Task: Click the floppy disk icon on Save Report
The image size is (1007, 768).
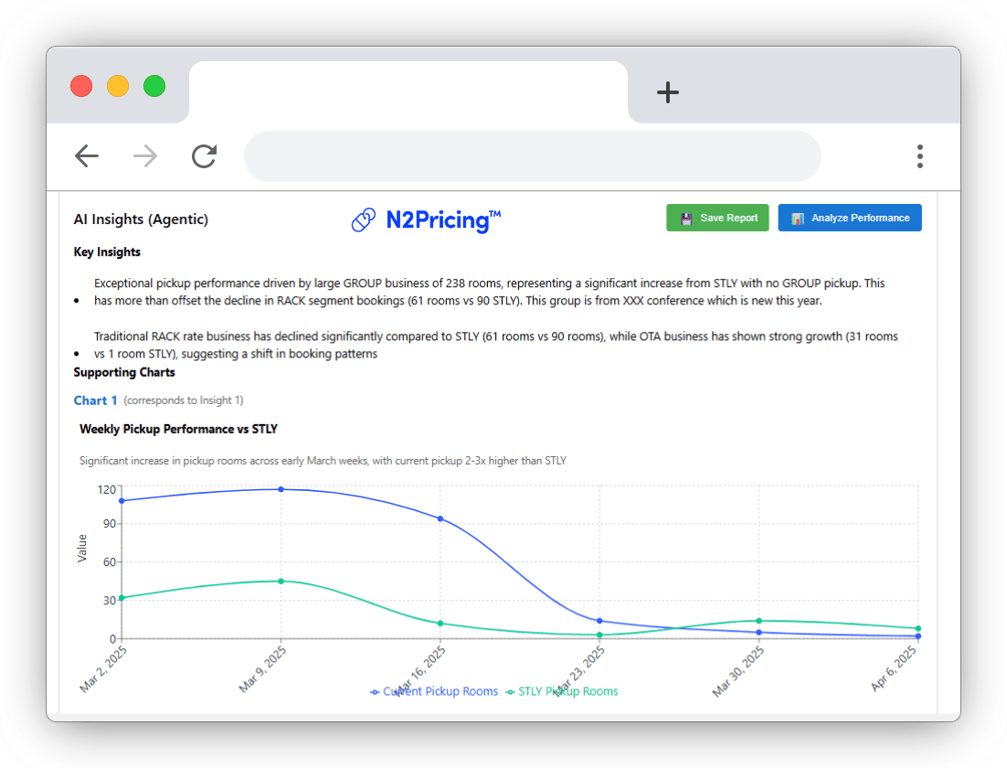Action: [687, 217]
